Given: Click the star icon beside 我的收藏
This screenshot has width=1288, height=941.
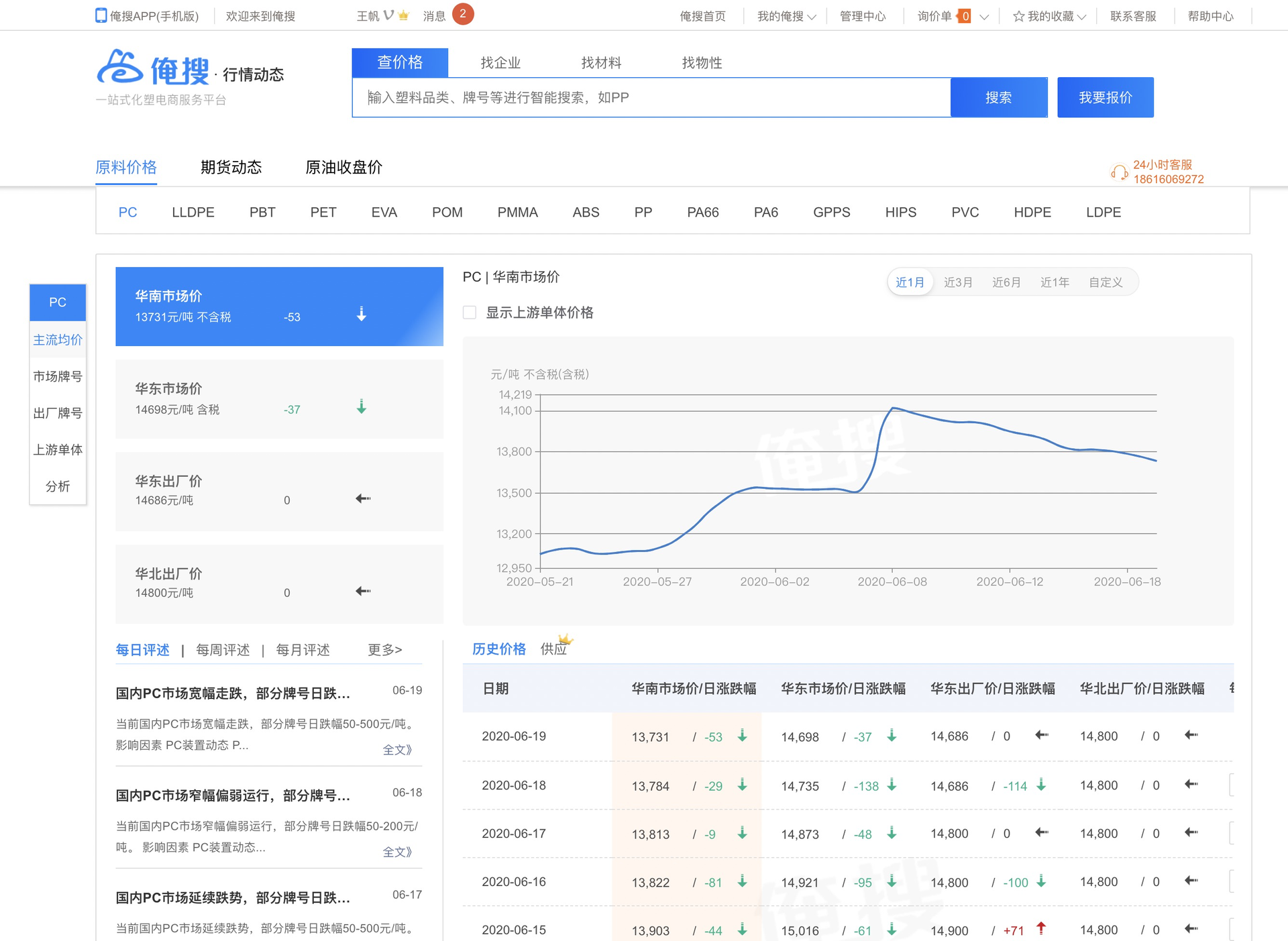Looking at the screenshot, I should [1018, 16].
